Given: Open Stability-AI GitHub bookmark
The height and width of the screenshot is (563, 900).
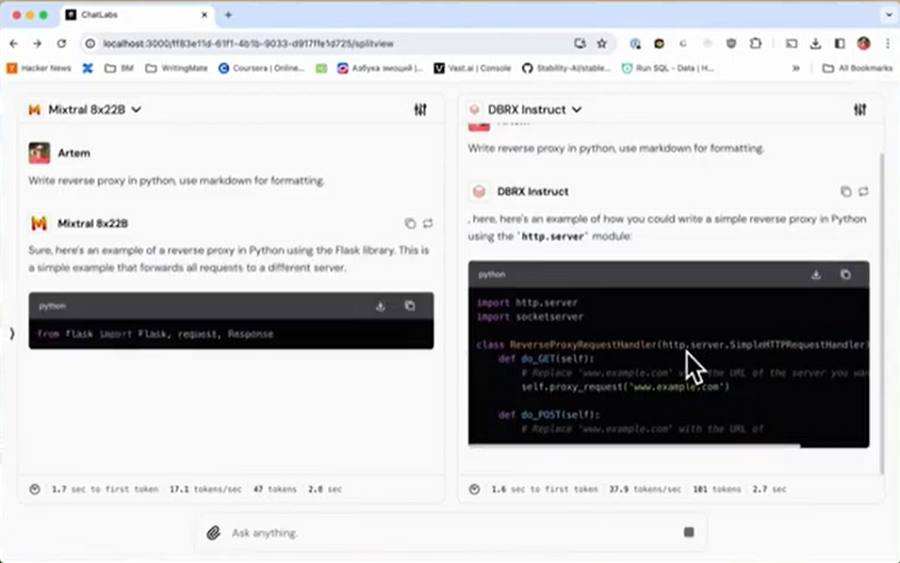Looking at the screenshot, I should (566, 68).
